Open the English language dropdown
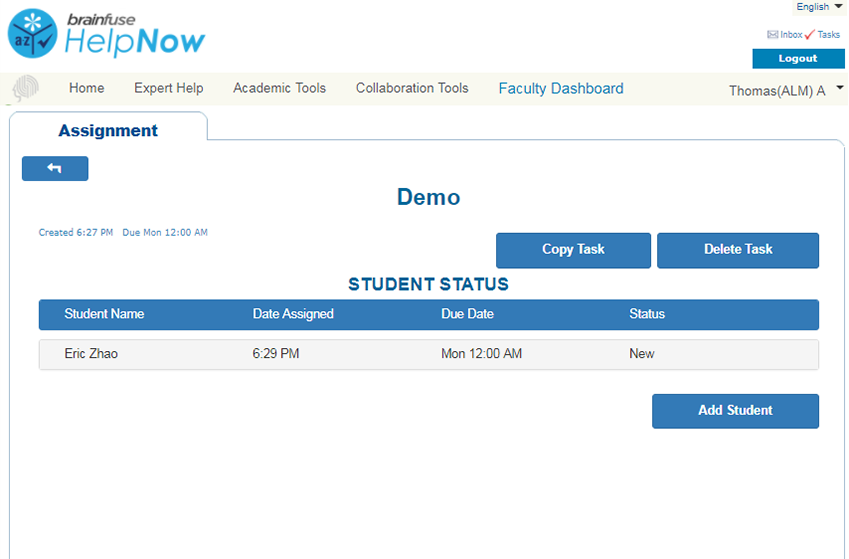 [x=818, y=7]
